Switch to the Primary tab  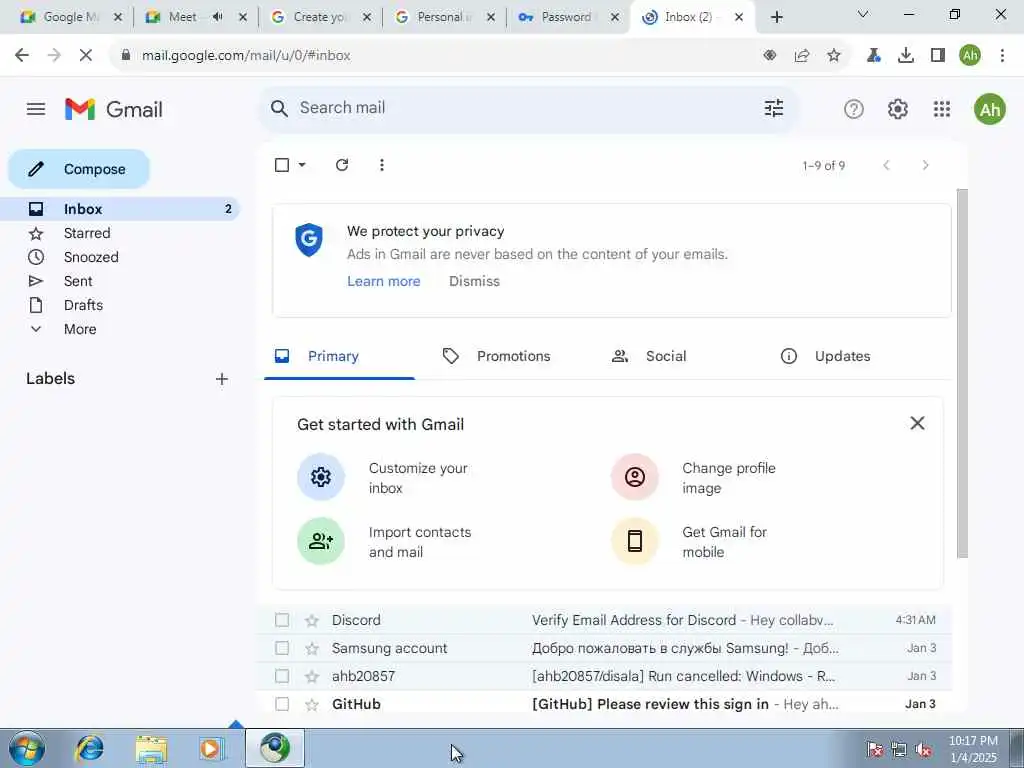pyautogui.click(x=340, y=357)
